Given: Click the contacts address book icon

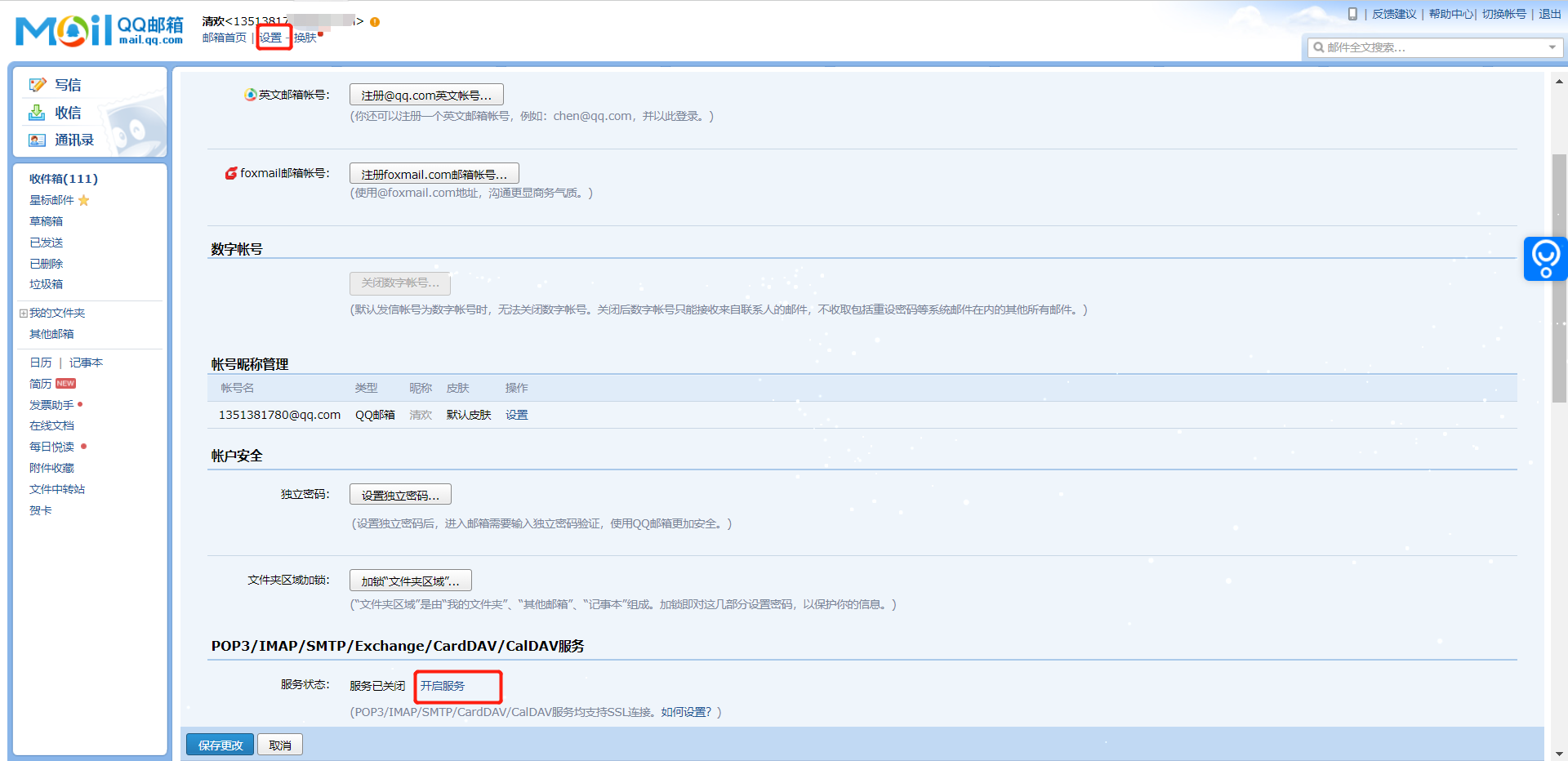Looking at the screenshot, I should click(x=38, y=140).
